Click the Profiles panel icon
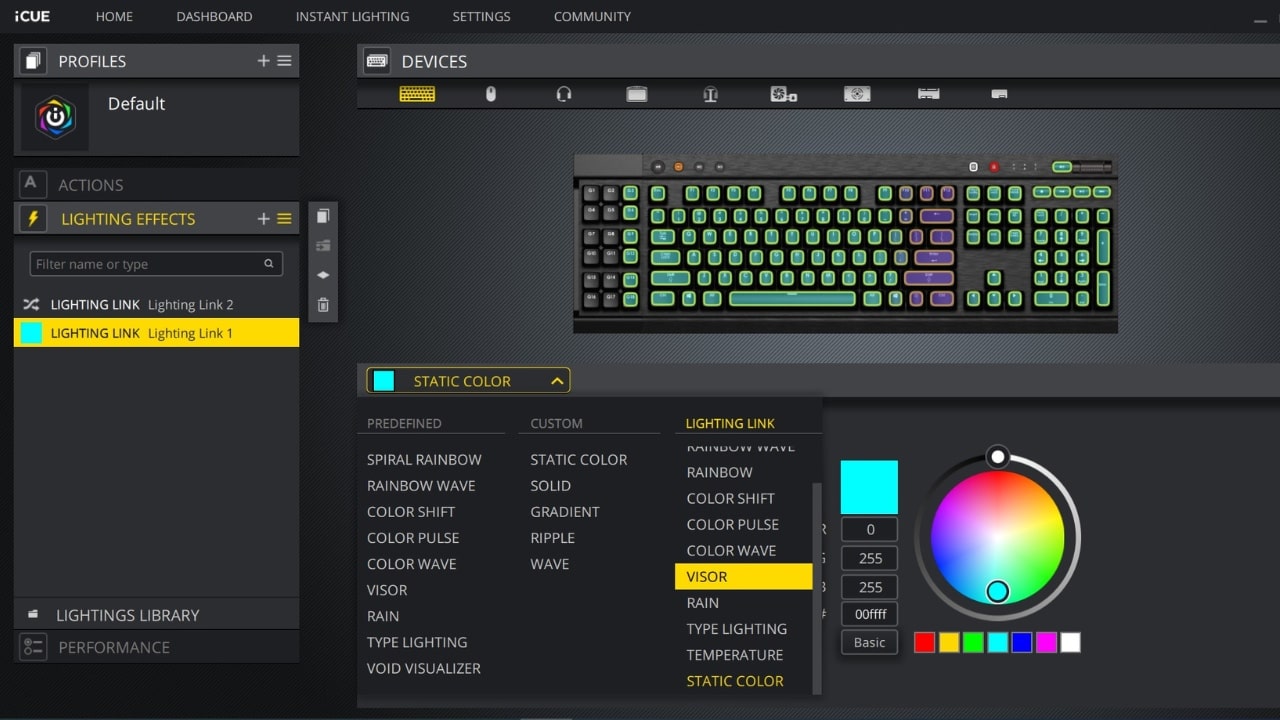Viewport: 1280px width, 720px height. coord(33,61)
